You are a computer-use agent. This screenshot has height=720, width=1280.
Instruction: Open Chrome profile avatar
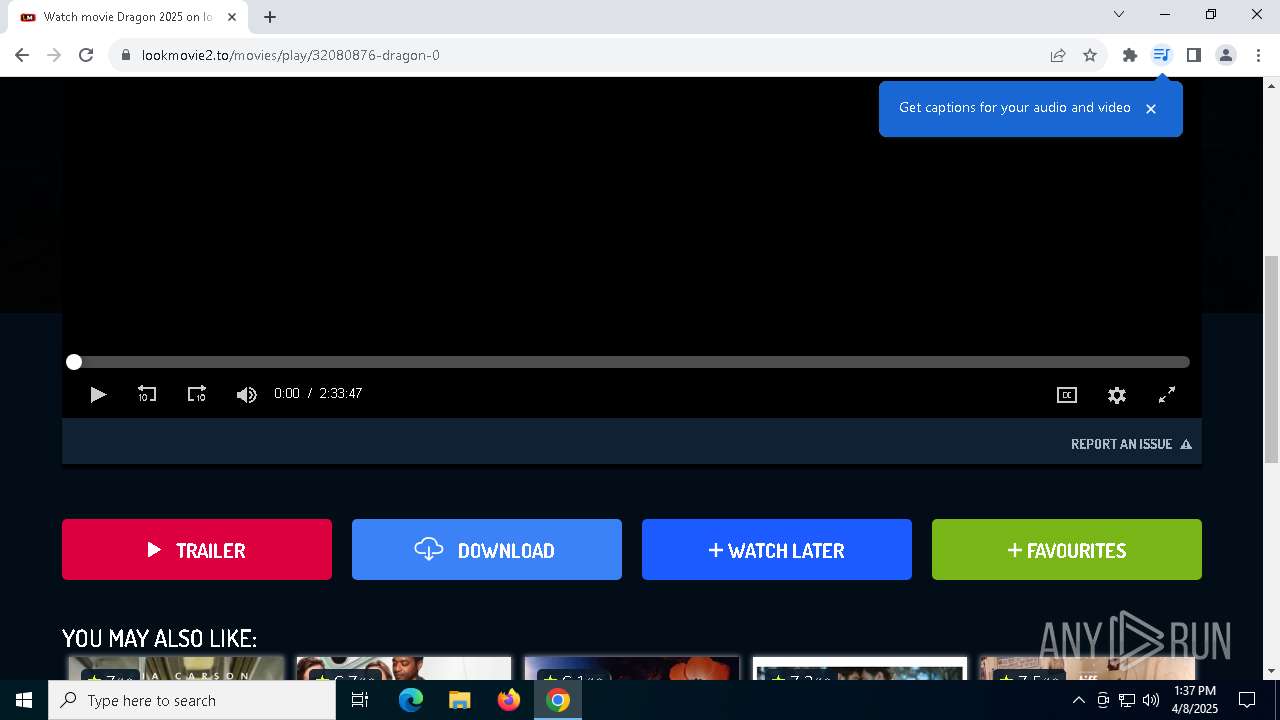[x=1226, y=55]
